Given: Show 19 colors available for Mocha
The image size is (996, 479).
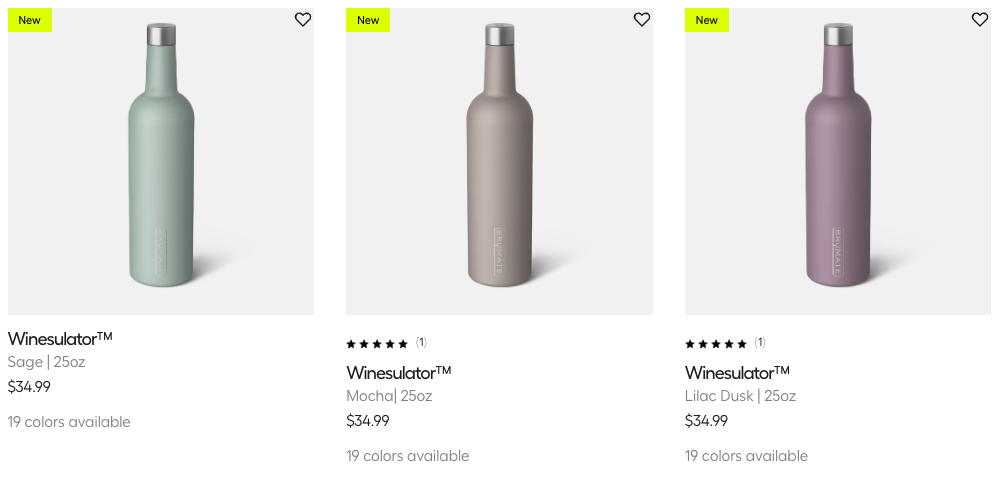Looking at the screenshot, I should tap(407, 456).
